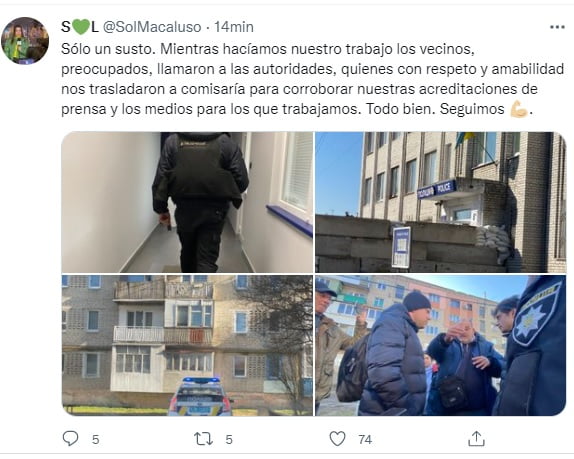View the police car near apartments photo
The image size is (574, 459).
187,346
